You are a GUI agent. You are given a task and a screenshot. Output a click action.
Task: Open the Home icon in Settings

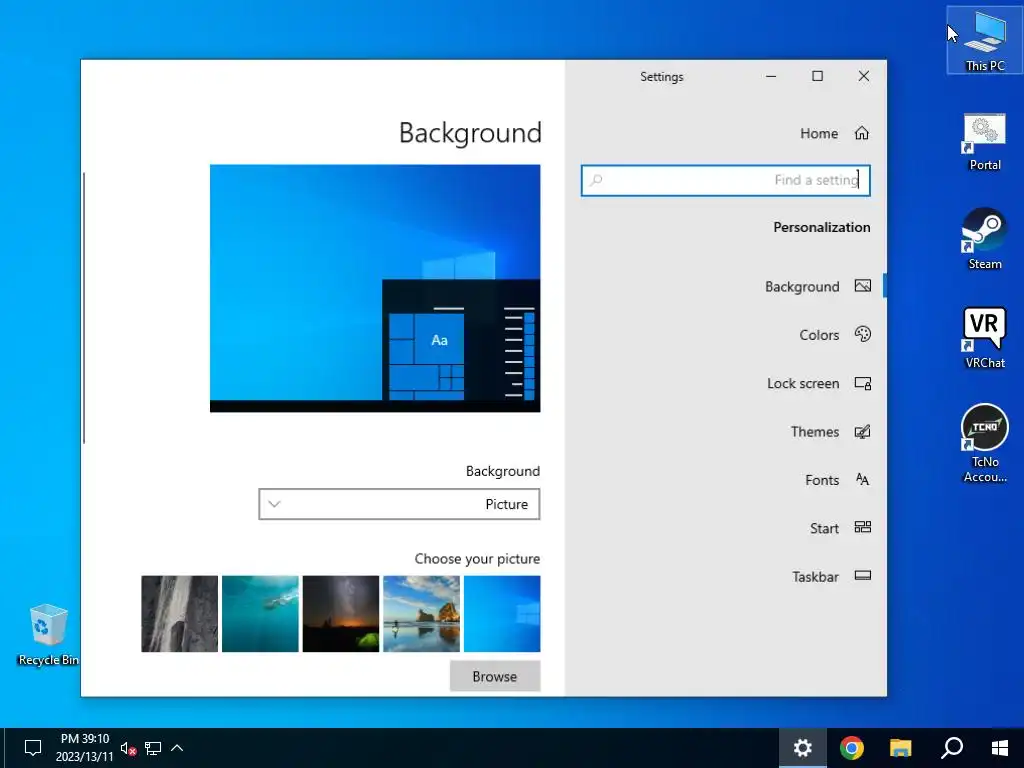[x=862, y=133]
